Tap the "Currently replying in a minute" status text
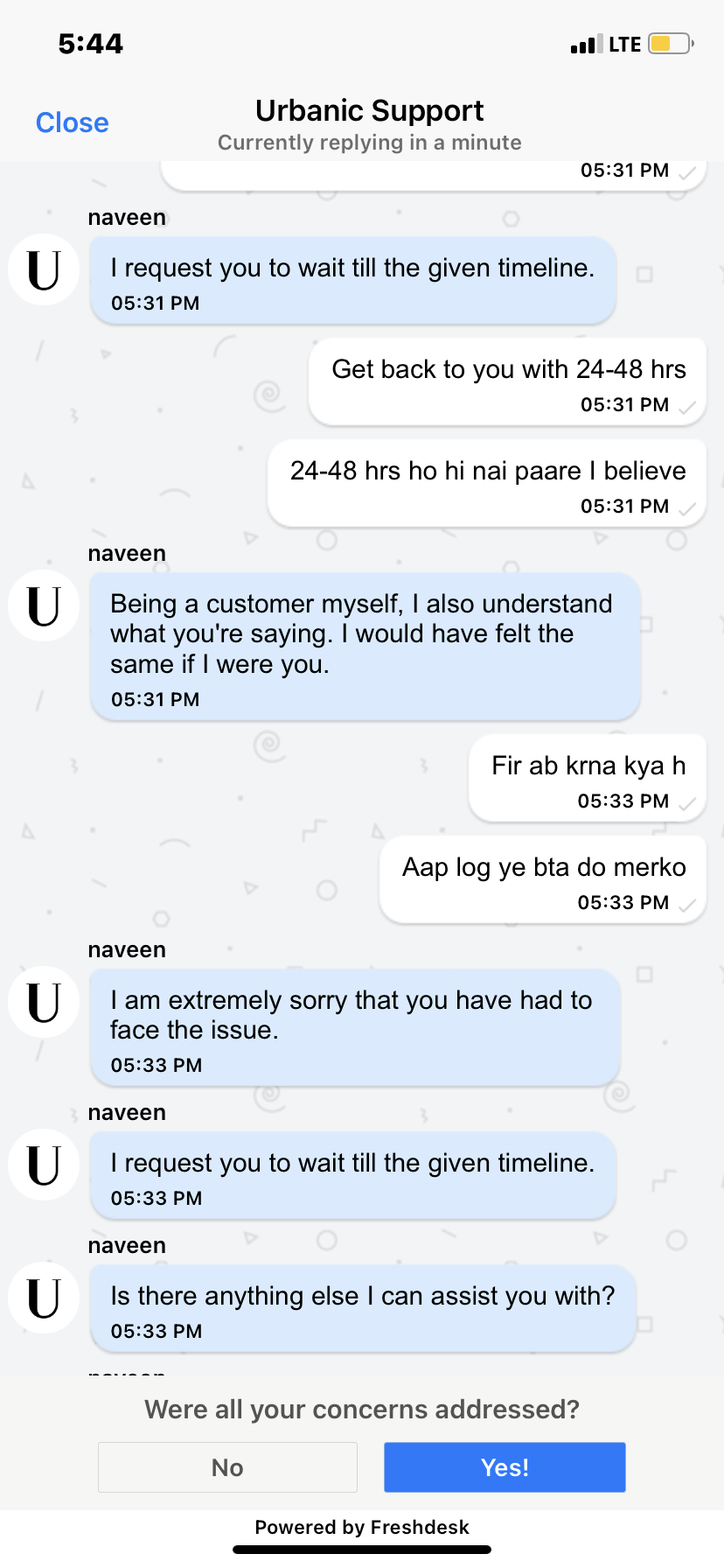 click(369, 143)
